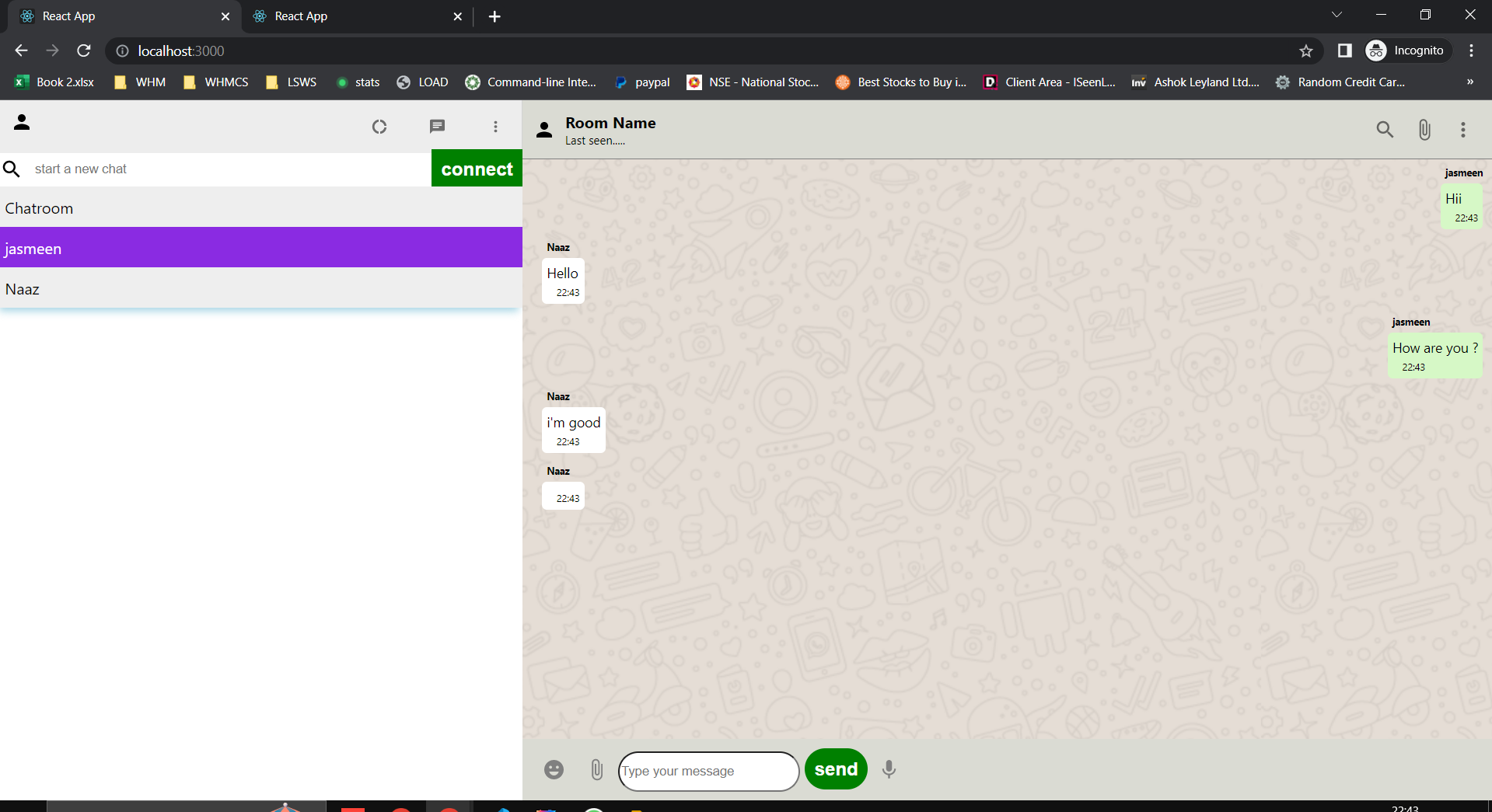Send the message with the send button
Screen dimensions: 1492x812
pyautogui.click(x=835, y=768)
